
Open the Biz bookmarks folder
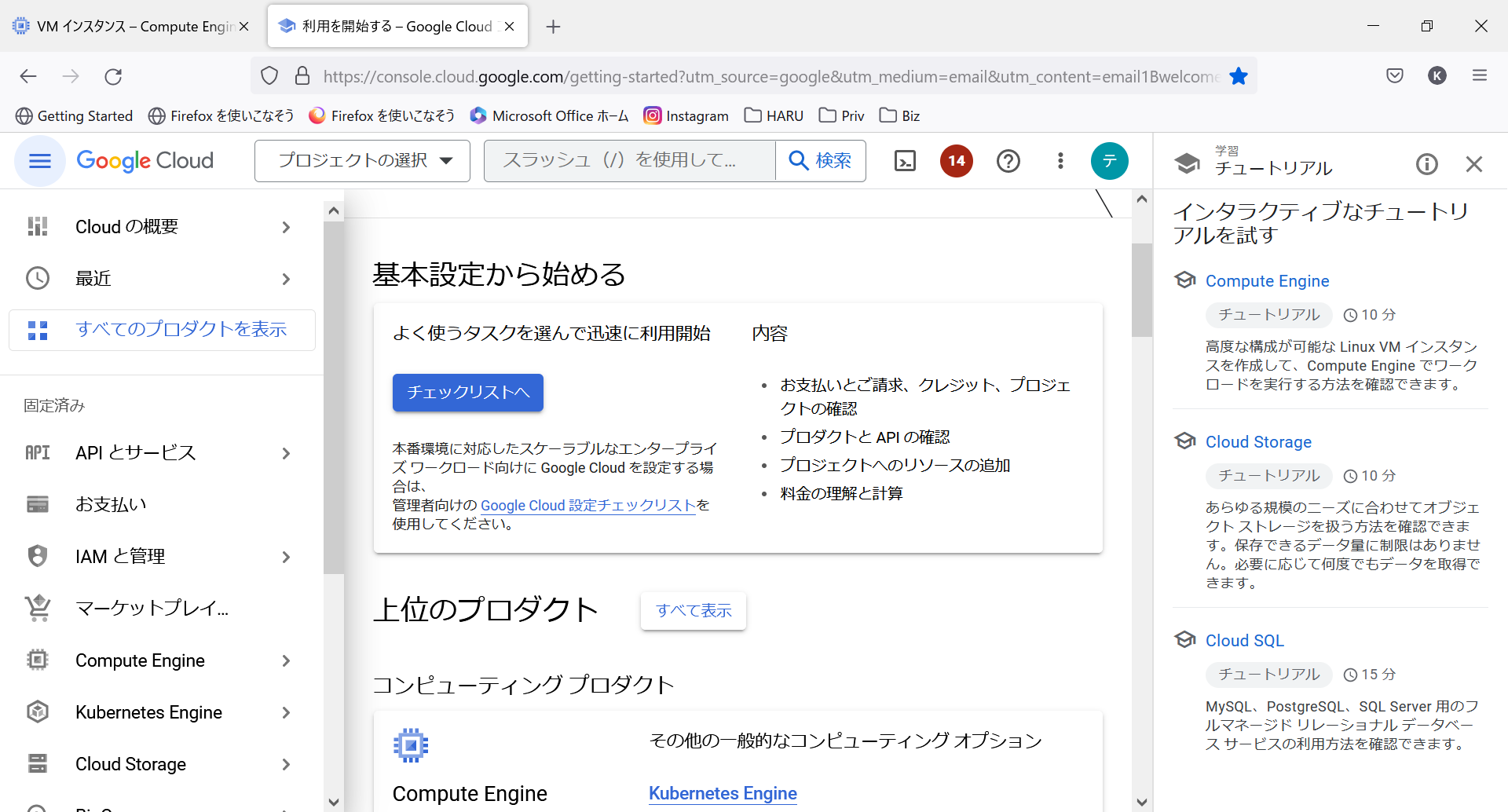coord(900,115)
